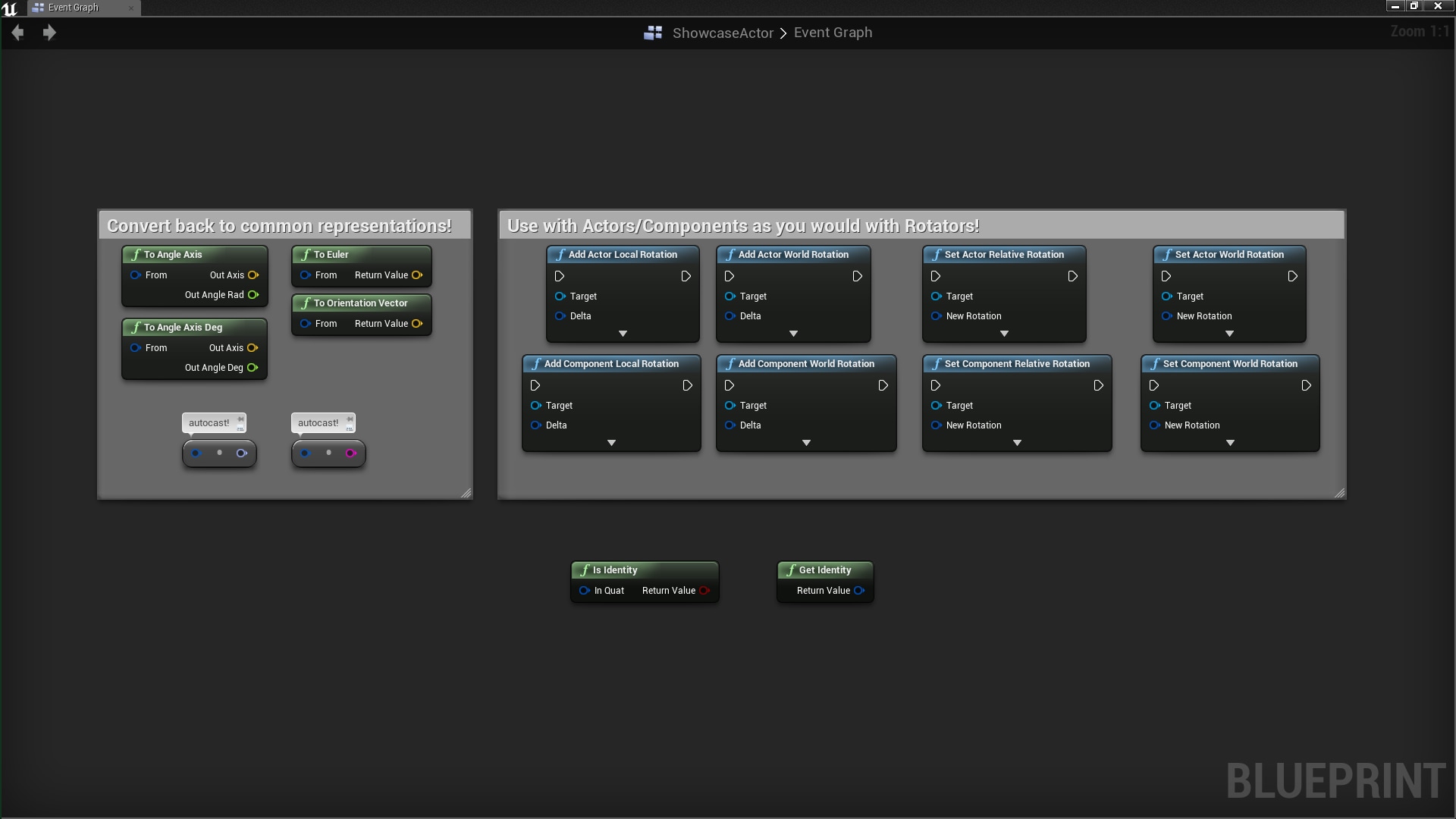Click the In Quat pin on Is Identity
Image resolution: width=1456 pixels, height=819 pixels.
coord(585,591)
